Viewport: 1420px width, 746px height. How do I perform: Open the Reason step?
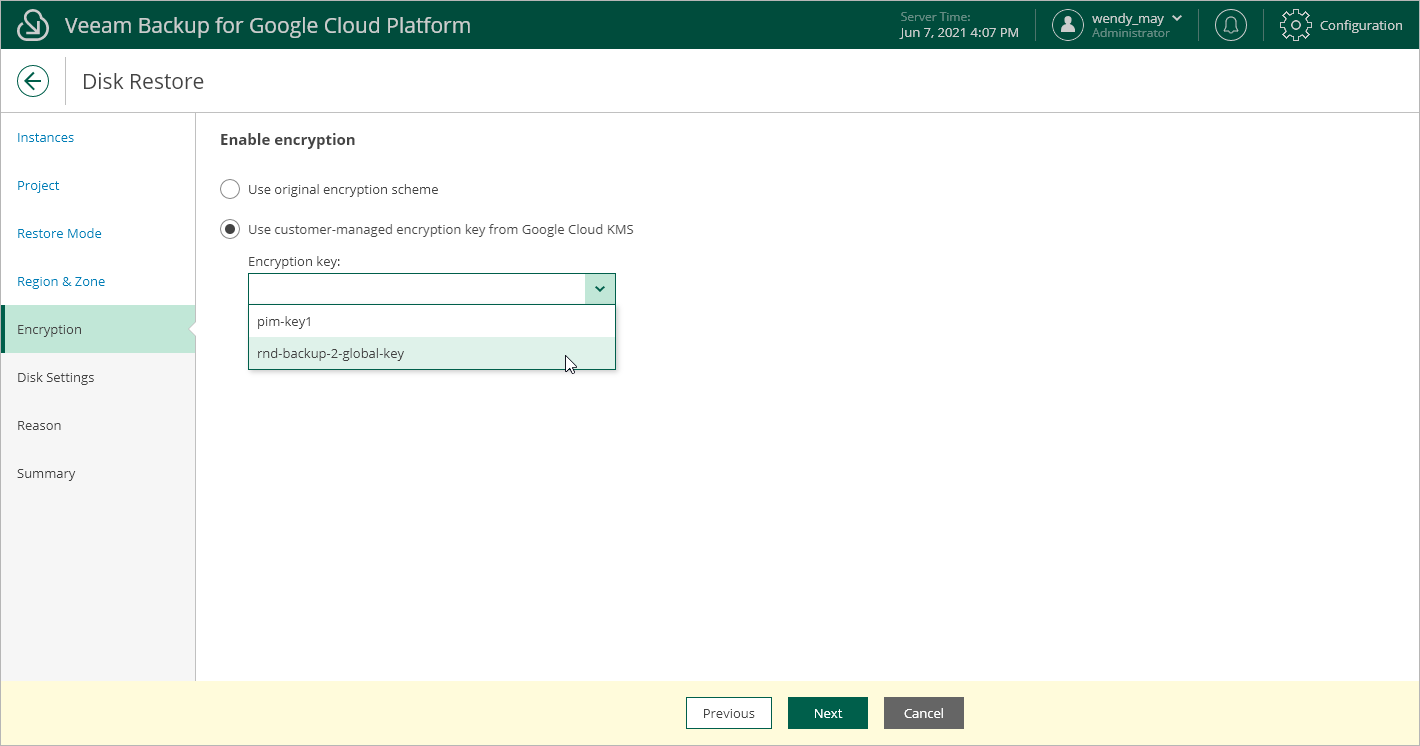click(39, 425)
